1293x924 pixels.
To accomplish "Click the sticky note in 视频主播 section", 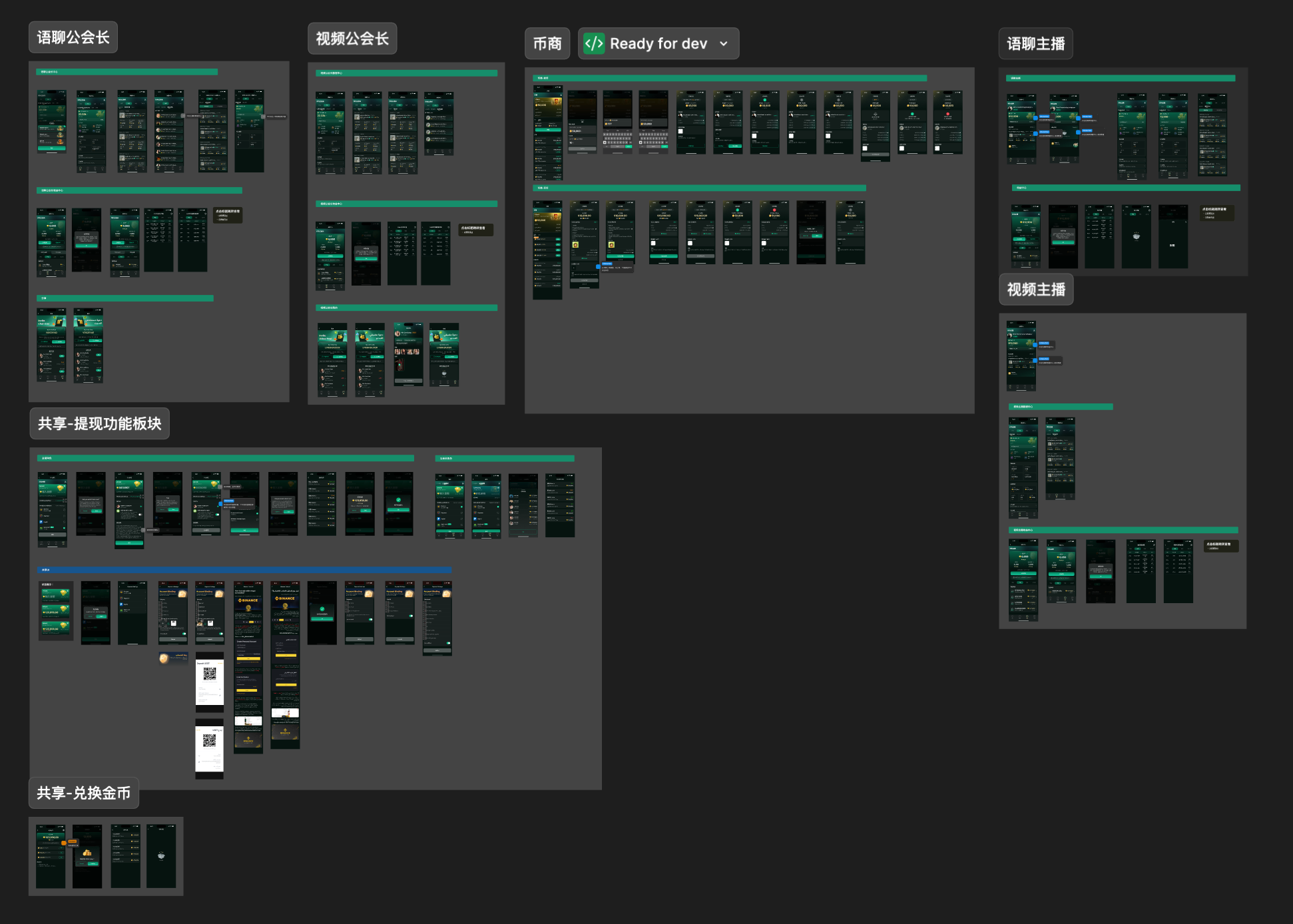I will click(1222, 546).
